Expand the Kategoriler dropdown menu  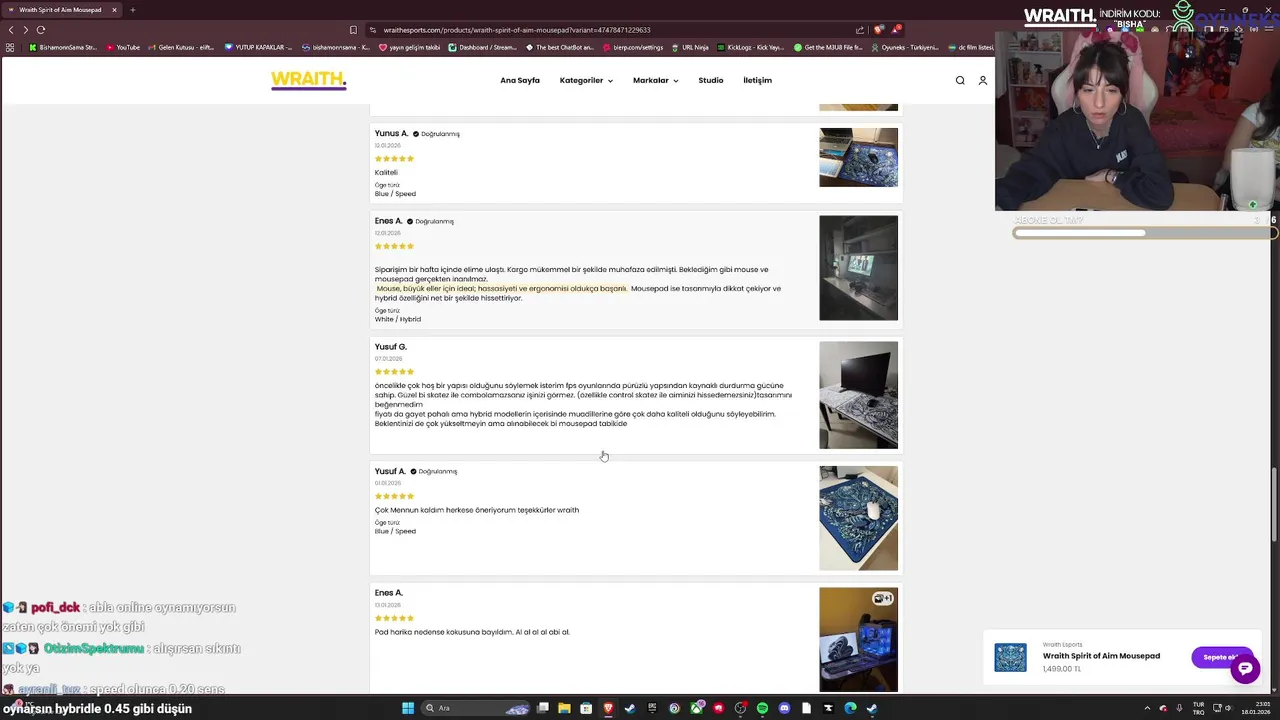click(586, 80)
